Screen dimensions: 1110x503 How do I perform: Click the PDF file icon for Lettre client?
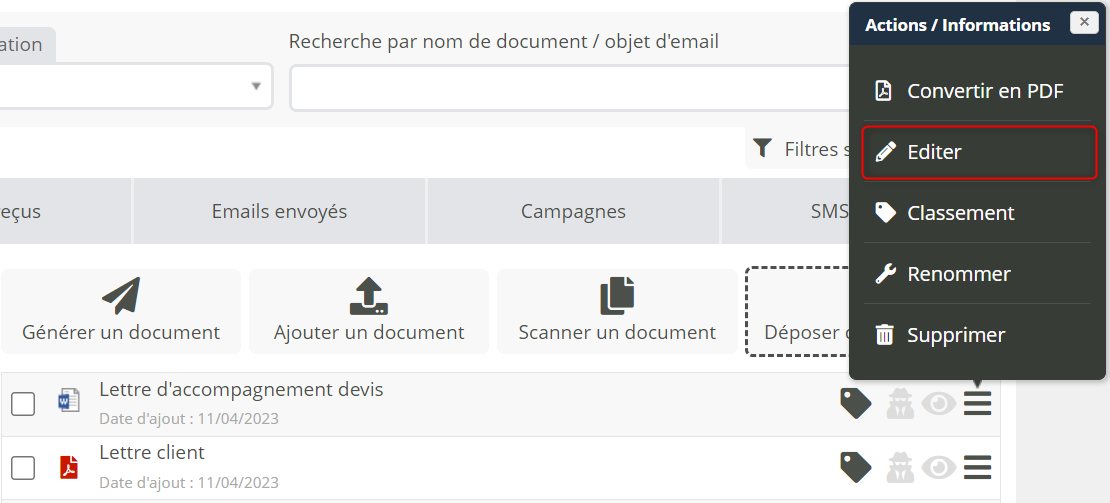click(68, 467)
